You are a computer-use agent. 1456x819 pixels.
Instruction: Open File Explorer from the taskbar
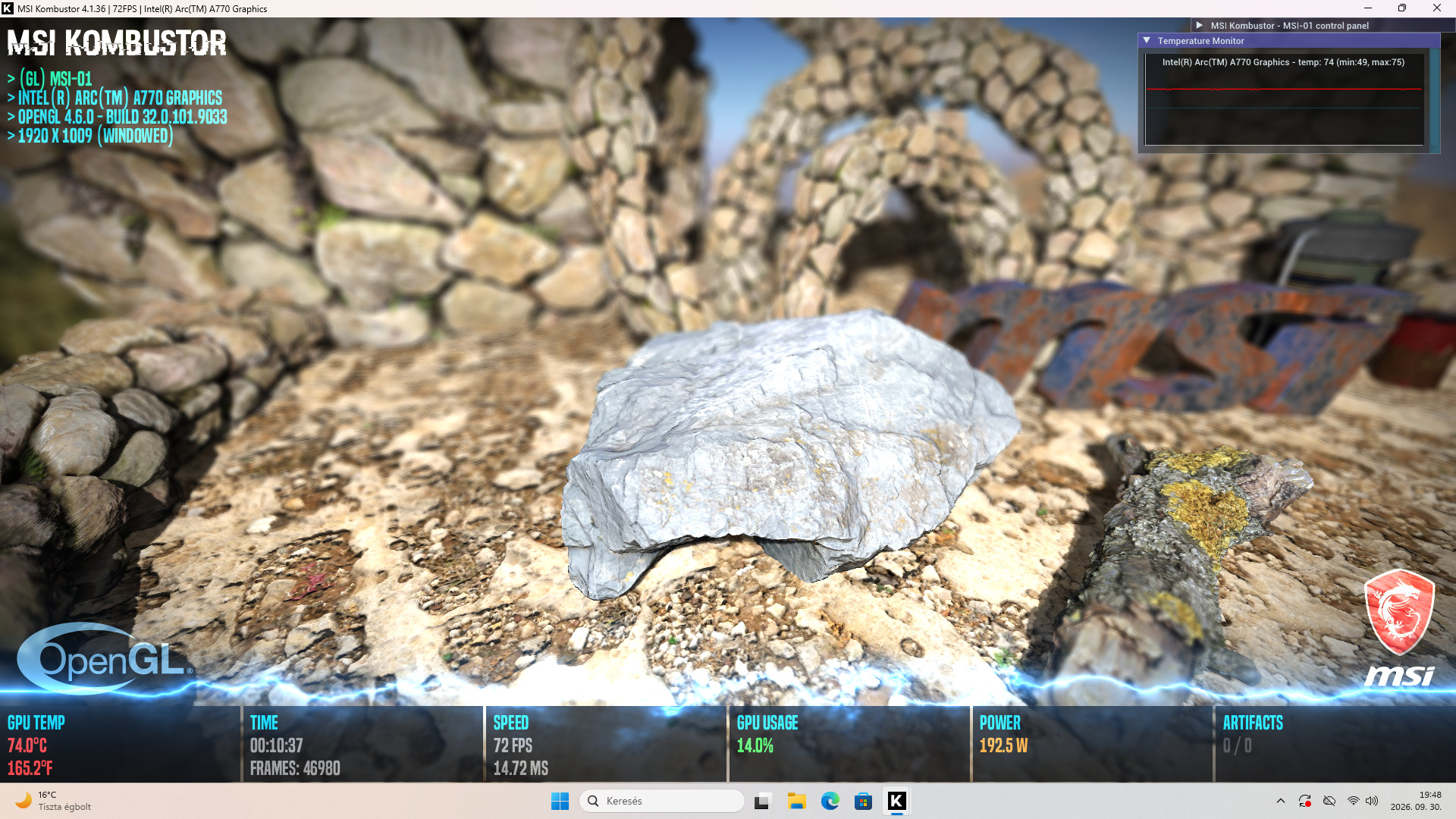796,801
